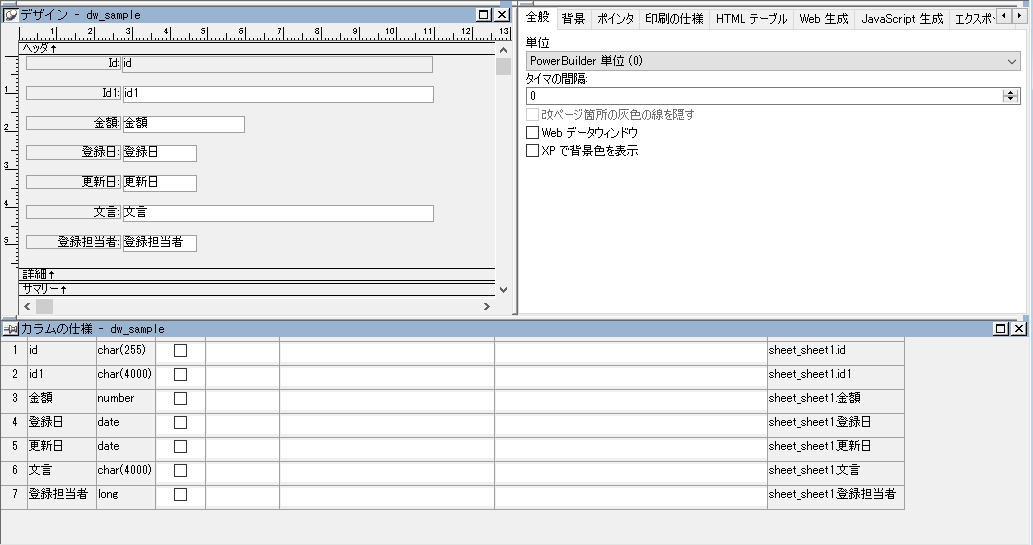
Task: Select the 登録日 field in design view
Action: [x=159, y=153]
